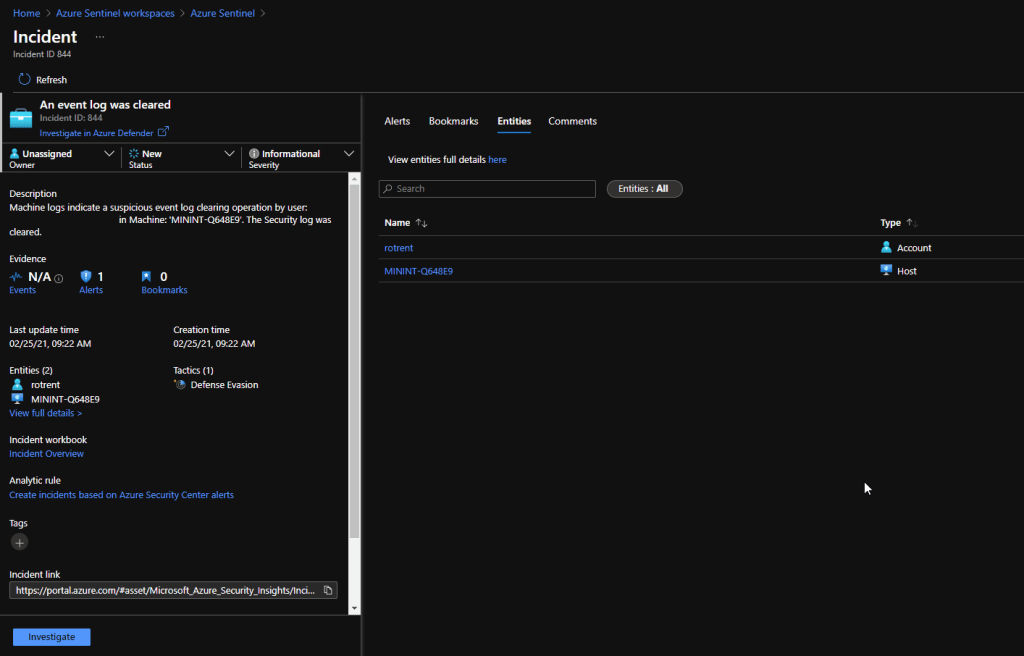Click the search magnifier icon
Screen dimensions: 1024x656
pos(388,189)
